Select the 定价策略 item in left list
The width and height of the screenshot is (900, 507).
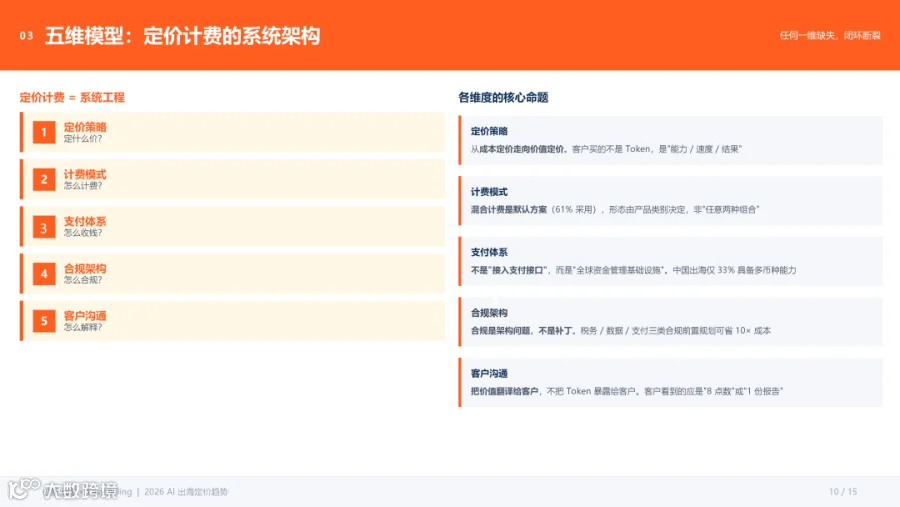(232, 132)
